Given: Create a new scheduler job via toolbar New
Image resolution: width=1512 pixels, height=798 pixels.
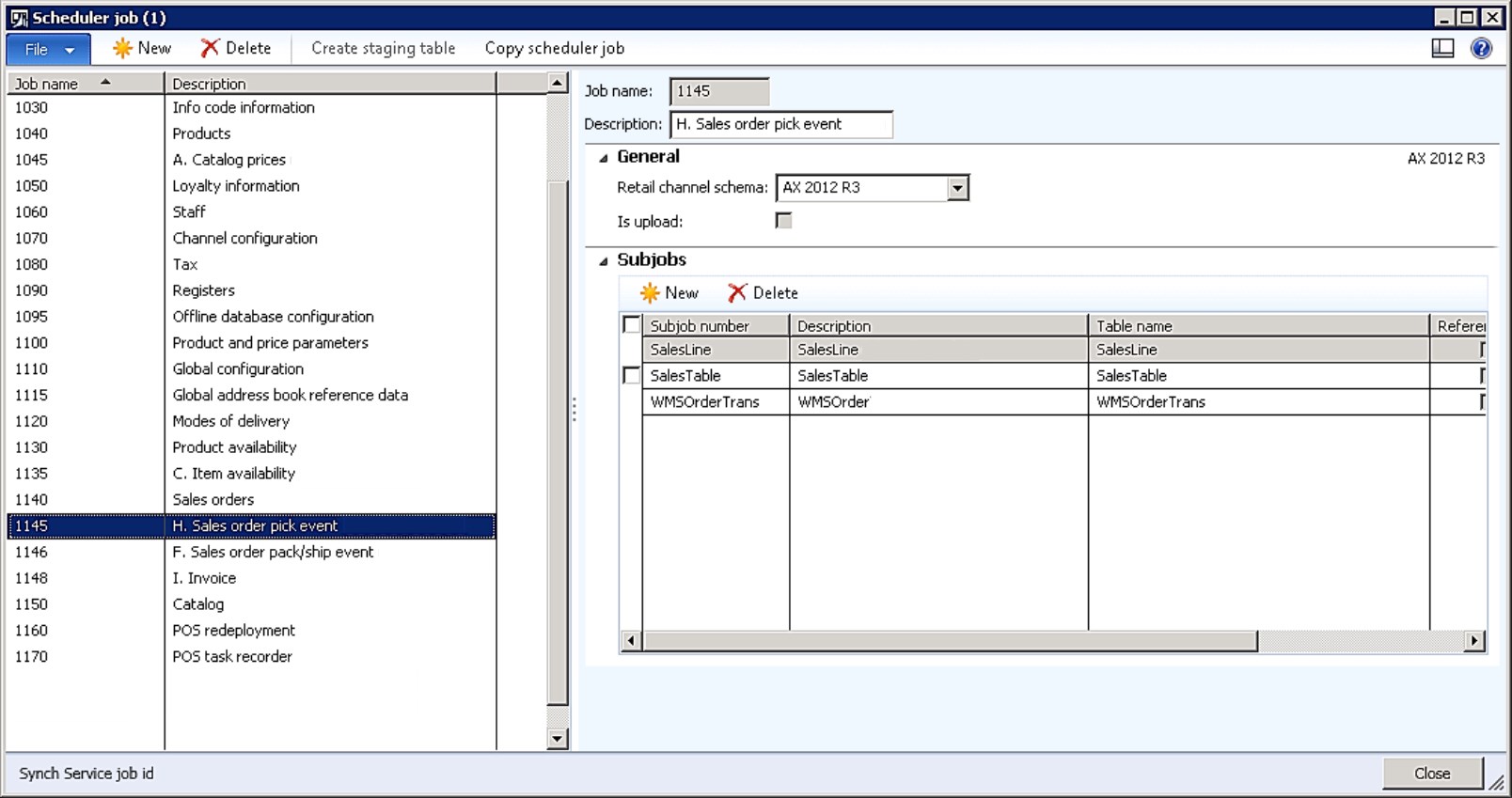Looking at the screenshot, I should click(141, 48).
